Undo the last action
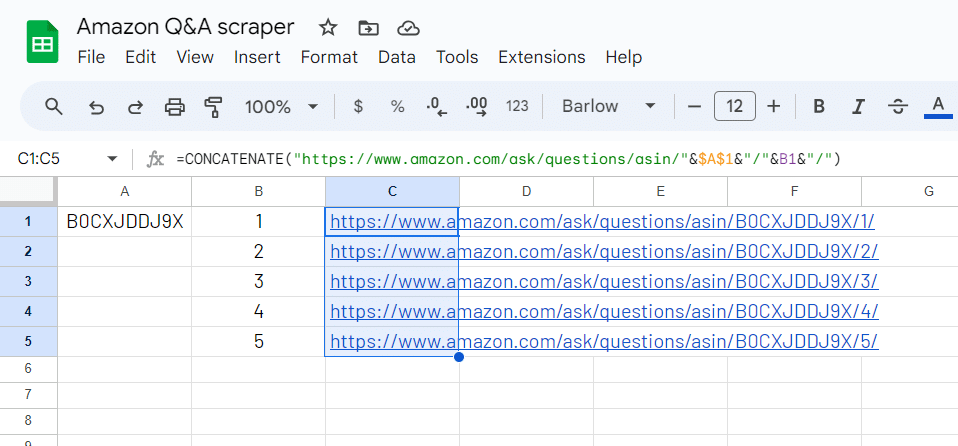 pos(97,106)
